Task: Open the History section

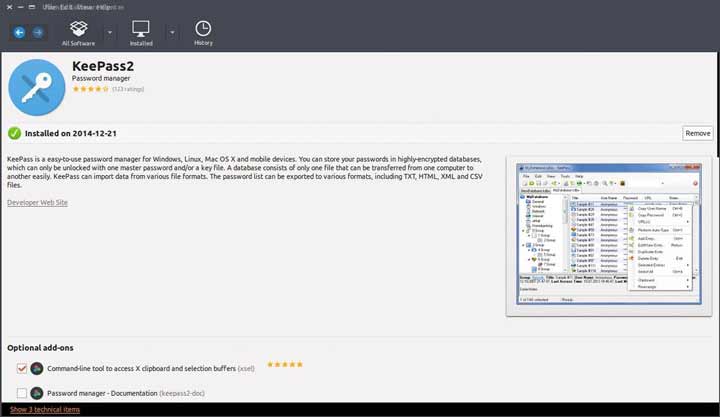Action: coord(203,33)
